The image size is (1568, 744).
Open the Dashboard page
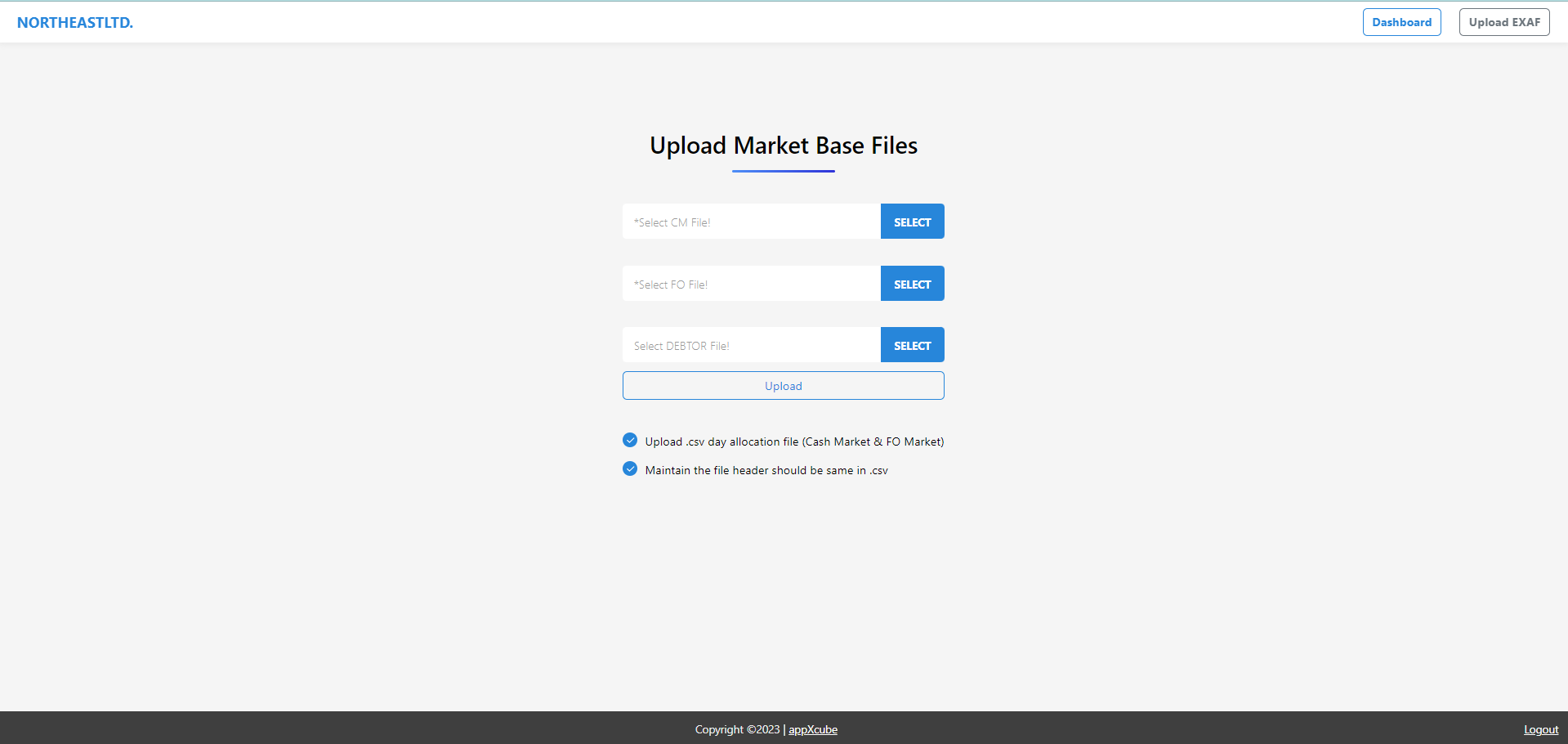pos(1401,22)
